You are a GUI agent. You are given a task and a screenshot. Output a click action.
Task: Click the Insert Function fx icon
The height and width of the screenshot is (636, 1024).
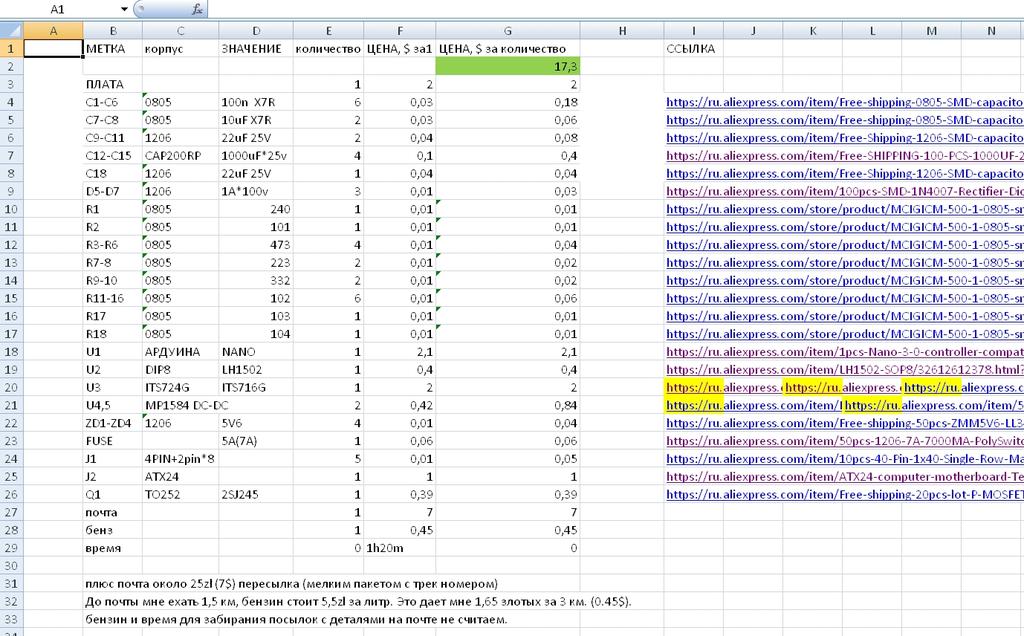pos(198,9)
